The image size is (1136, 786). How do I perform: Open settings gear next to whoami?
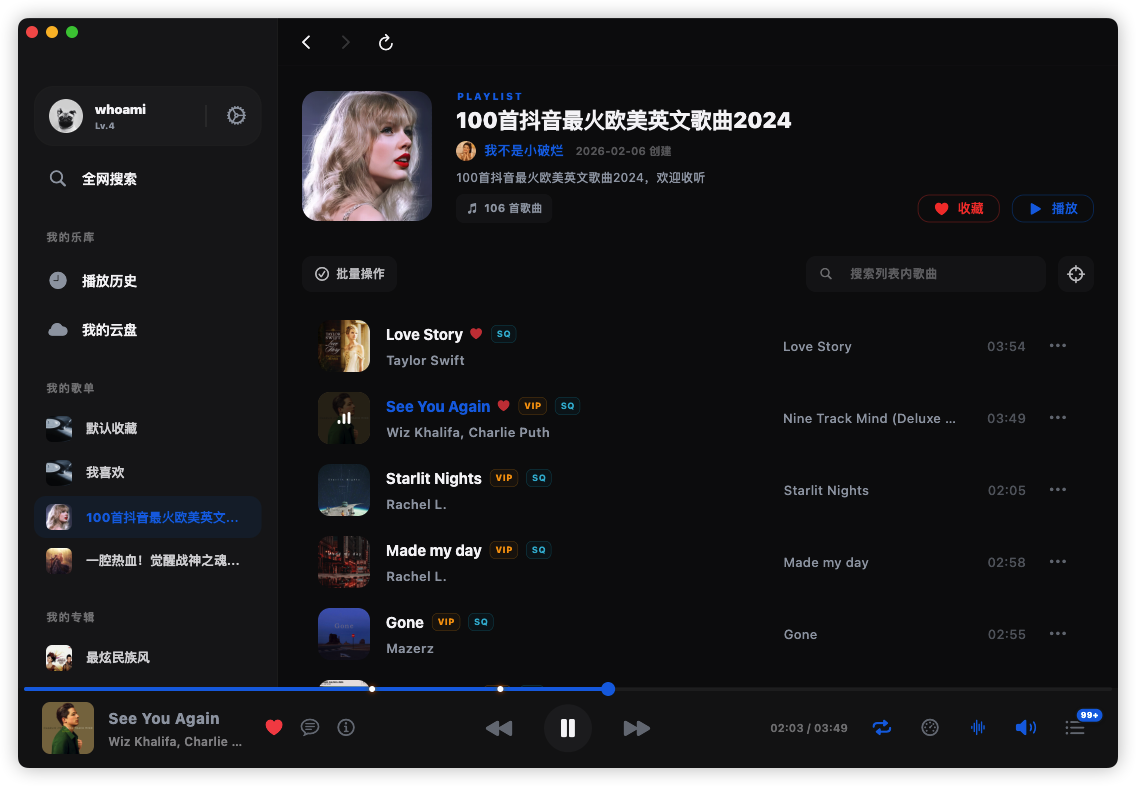(236, 115)
